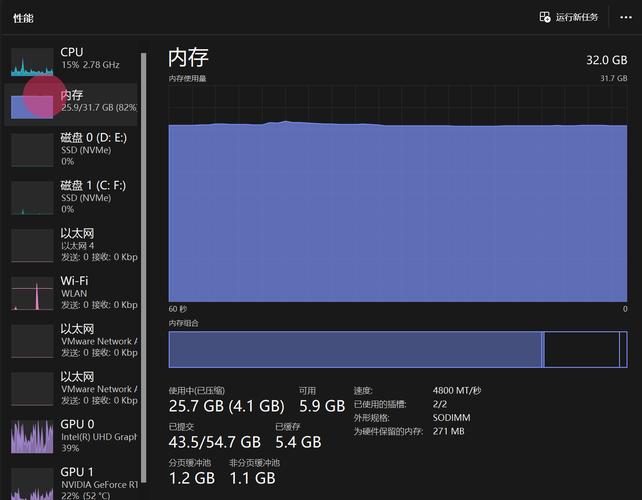Open the CPU performance graph thumbnail
The image size is (642, 500).
pos(32,62)
